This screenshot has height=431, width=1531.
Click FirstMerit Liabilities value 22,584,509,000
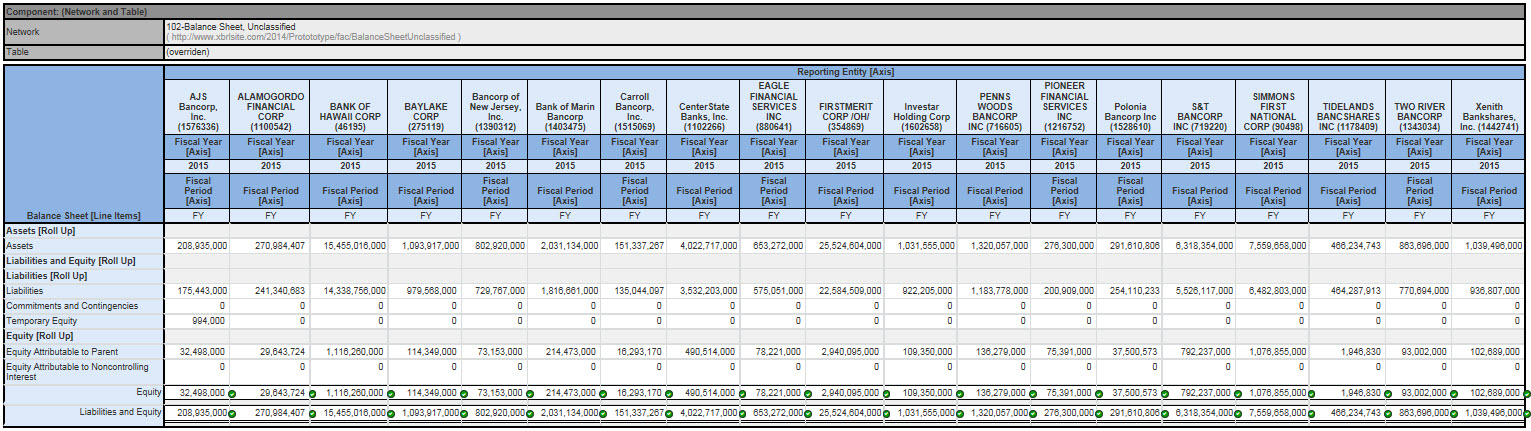pyautogui.click(x=850, y=290)
